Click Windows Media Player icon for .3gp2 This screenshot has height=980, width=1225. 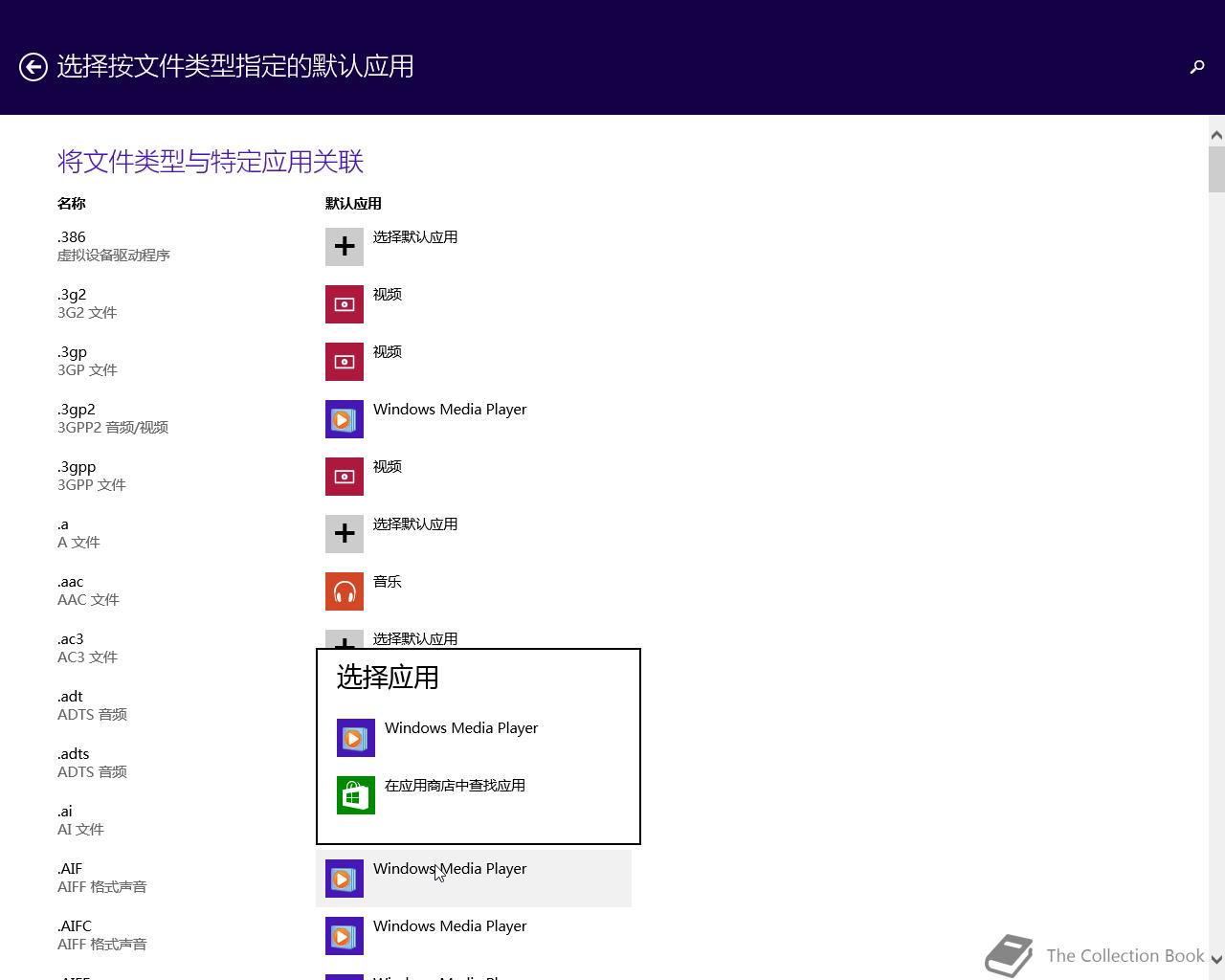(345, 419)
